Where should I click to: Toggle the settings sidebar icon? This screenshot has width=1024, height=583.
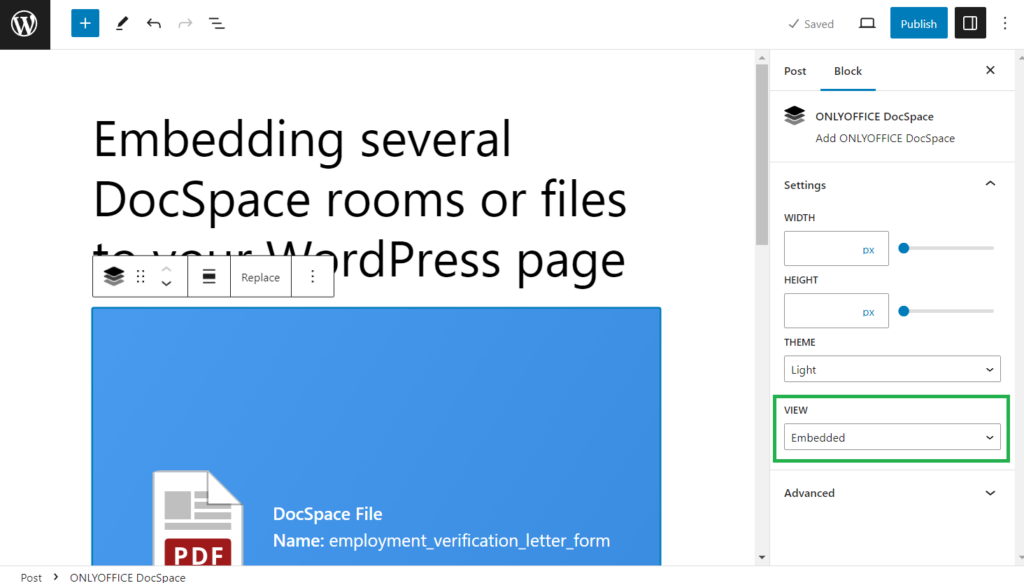pos(968,22)
